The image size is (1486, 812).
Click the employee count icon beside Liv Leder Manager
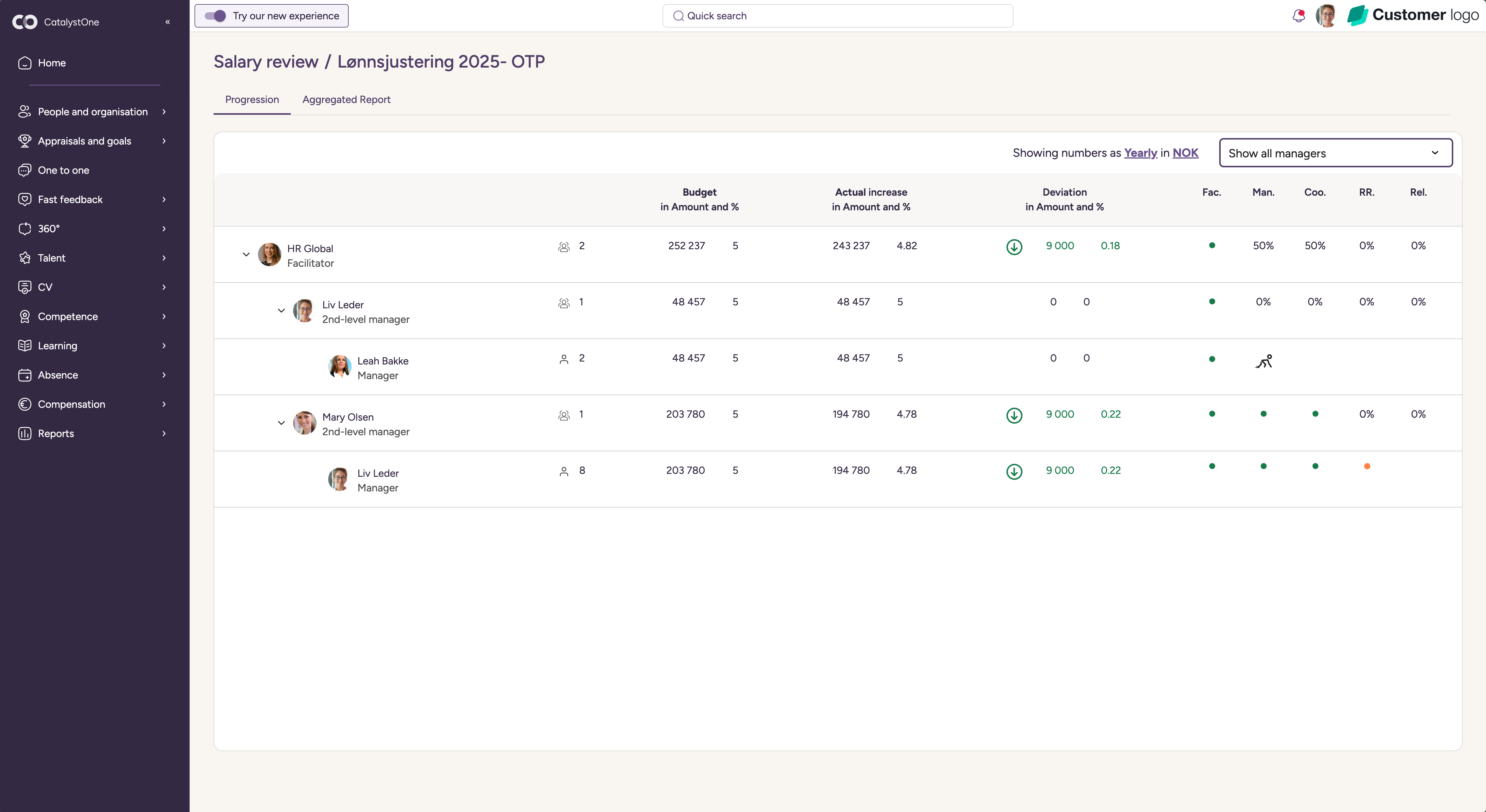pos(564,471)
